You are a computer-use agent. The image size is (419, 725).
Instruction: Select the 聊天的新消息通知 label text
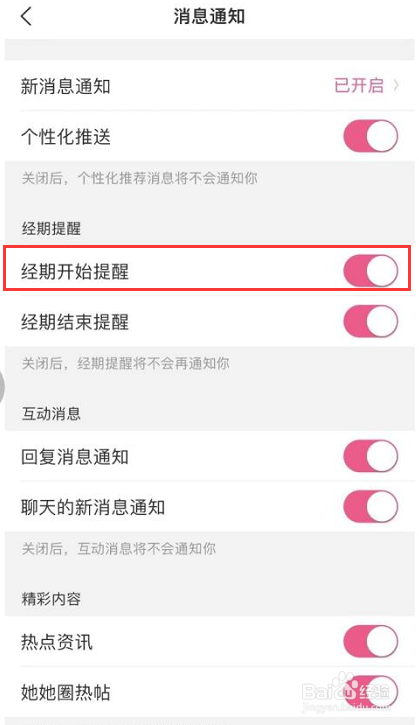[x=93, y=508]
